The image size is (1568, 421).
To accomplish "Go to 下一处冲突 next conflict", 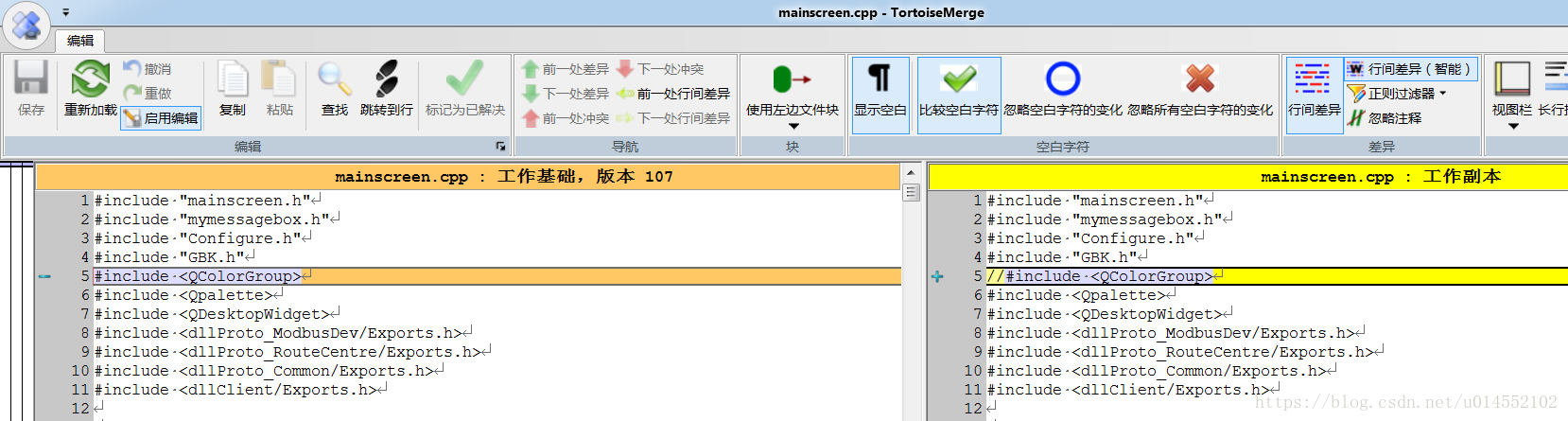I will pyautogui.click(x=660, y=69).
